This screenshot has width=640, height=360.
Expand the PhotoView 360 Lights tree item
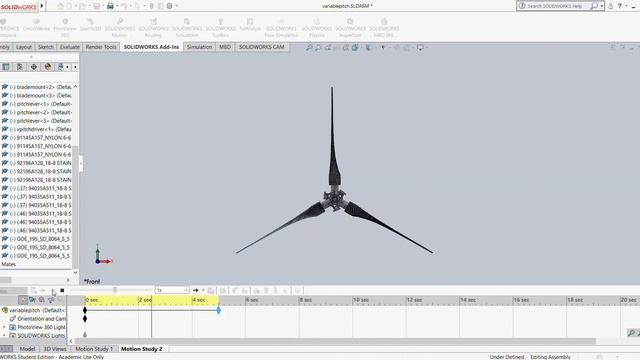pos(4,327)
